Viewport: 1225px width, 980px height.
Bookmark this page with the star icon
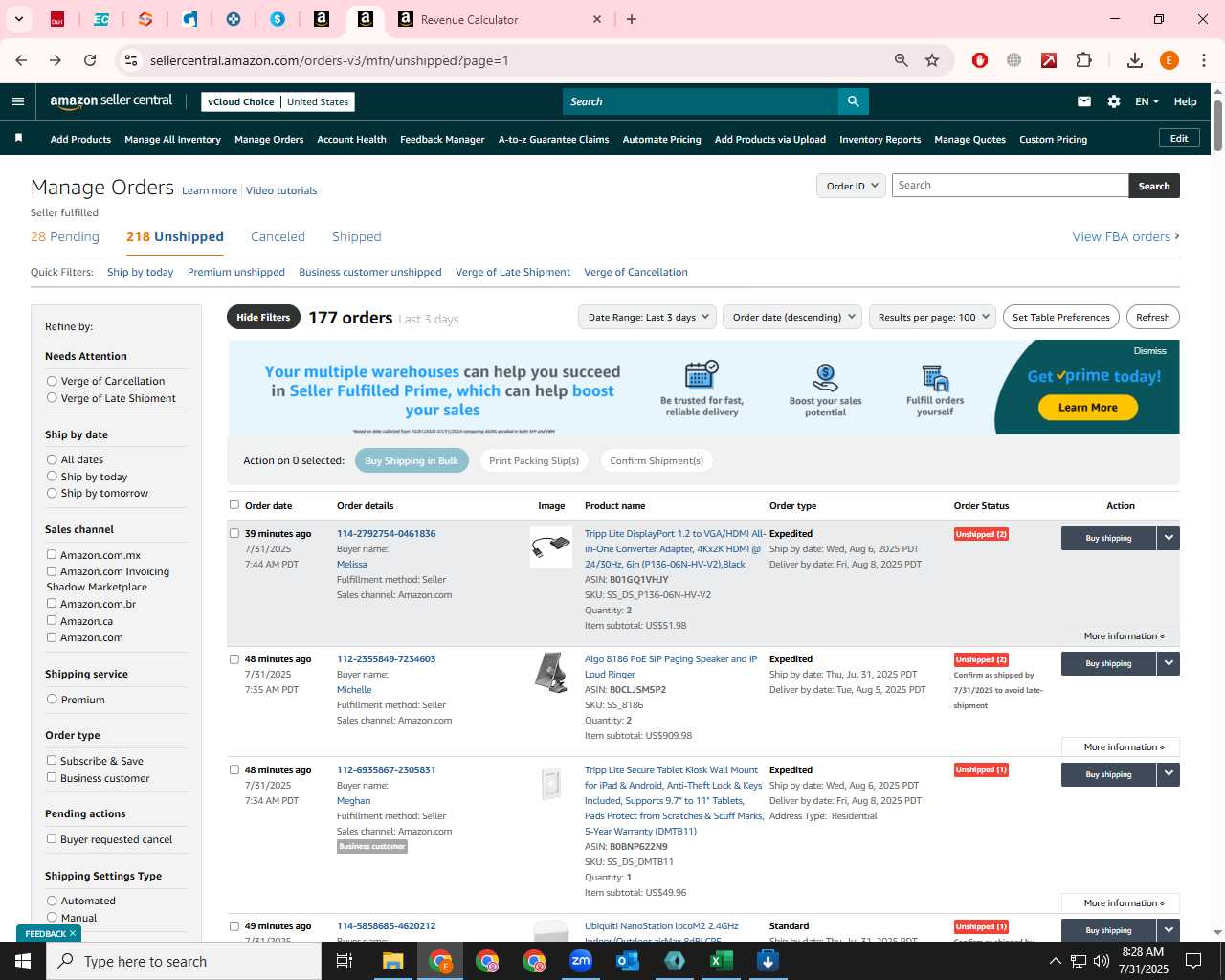[932, 60]
